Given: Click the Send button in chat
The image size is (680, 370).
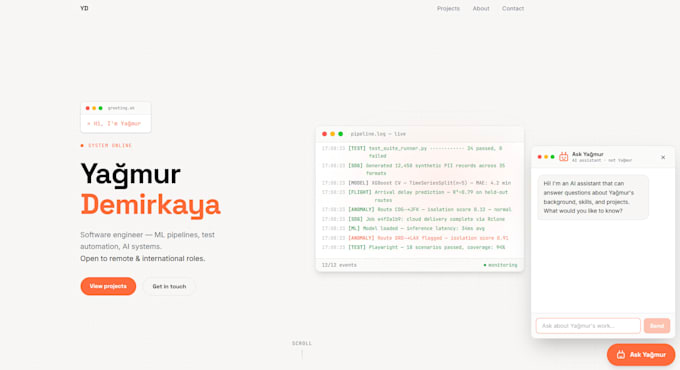Looking at the screenshot, I should (x=657, y=326).
